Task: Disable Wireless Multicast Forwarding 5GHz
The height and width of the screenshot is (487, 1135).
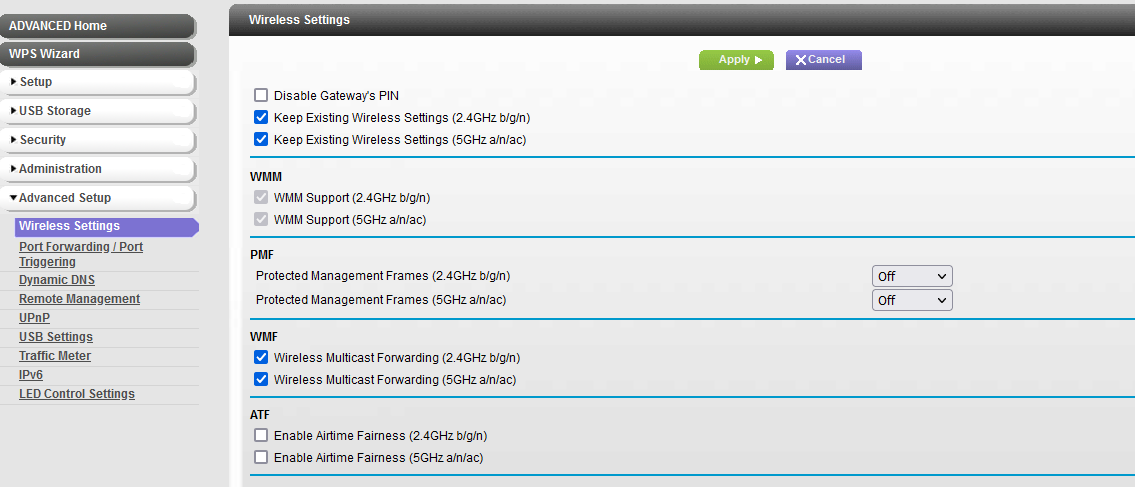Action: [261, 379]
